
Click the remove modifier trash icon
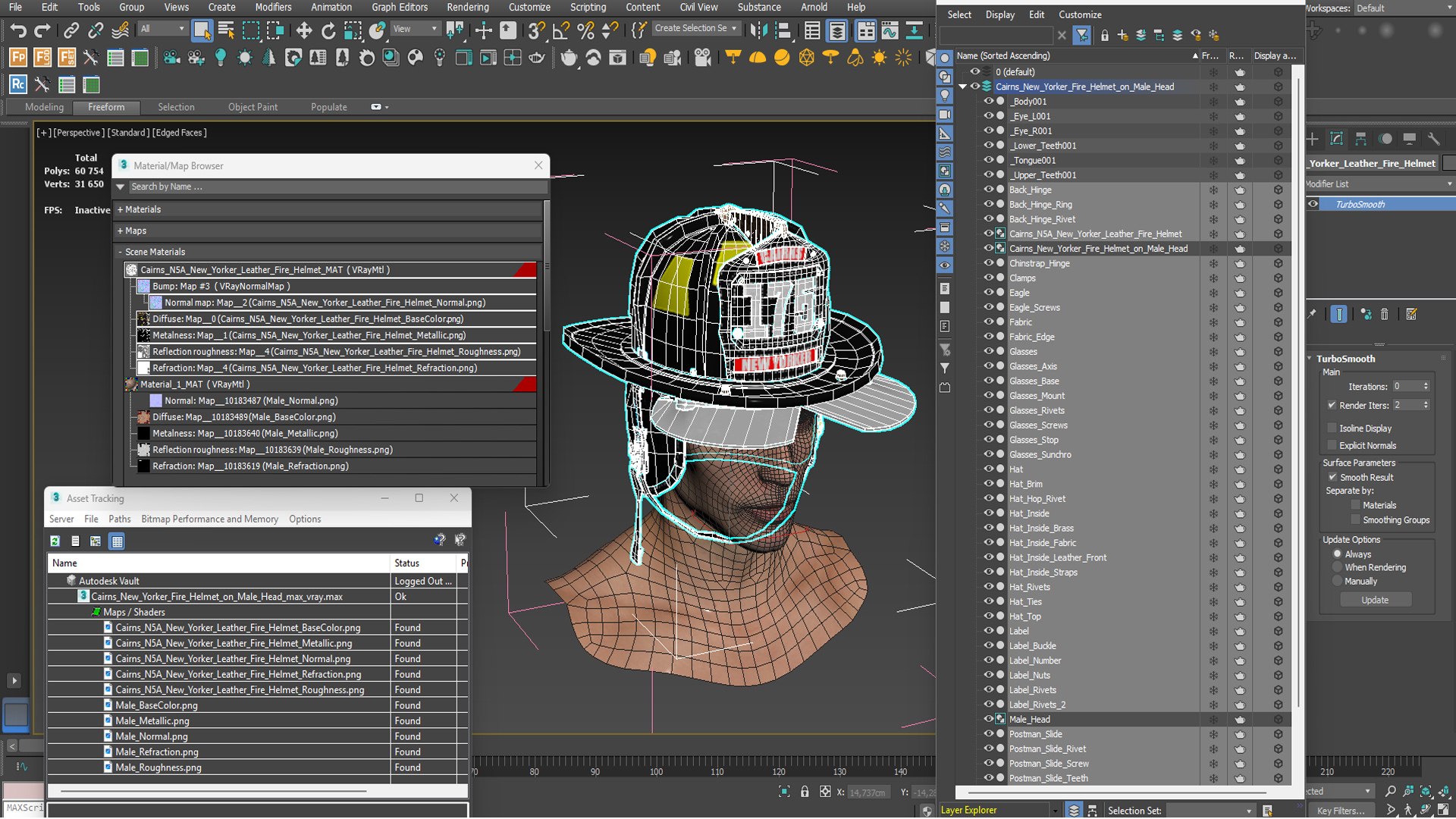(1385, 314)
